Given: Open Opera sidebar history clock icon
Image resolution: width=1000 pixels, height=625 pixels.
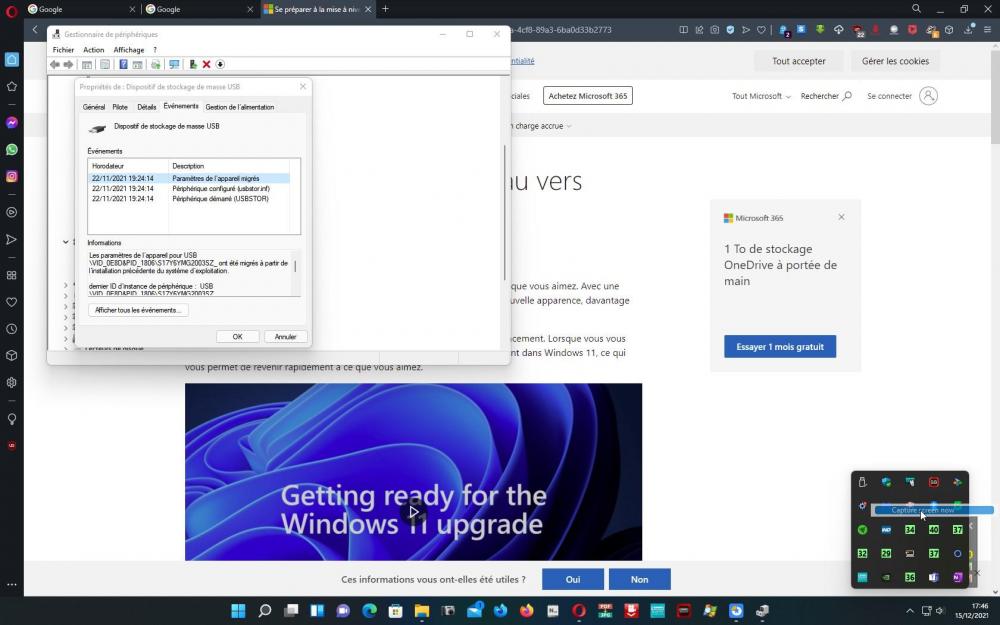Looking at the screenshot, I should click(x=12, y=329).
